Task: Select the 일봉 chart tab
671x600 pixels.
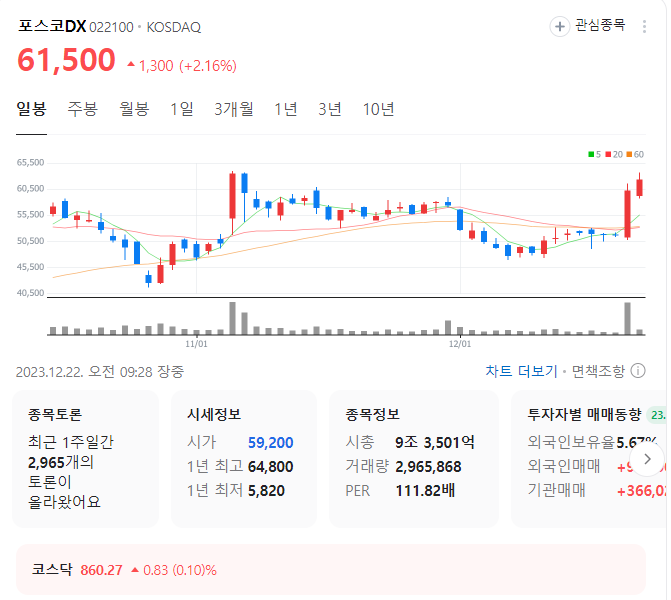Action: tap(31, 109)
